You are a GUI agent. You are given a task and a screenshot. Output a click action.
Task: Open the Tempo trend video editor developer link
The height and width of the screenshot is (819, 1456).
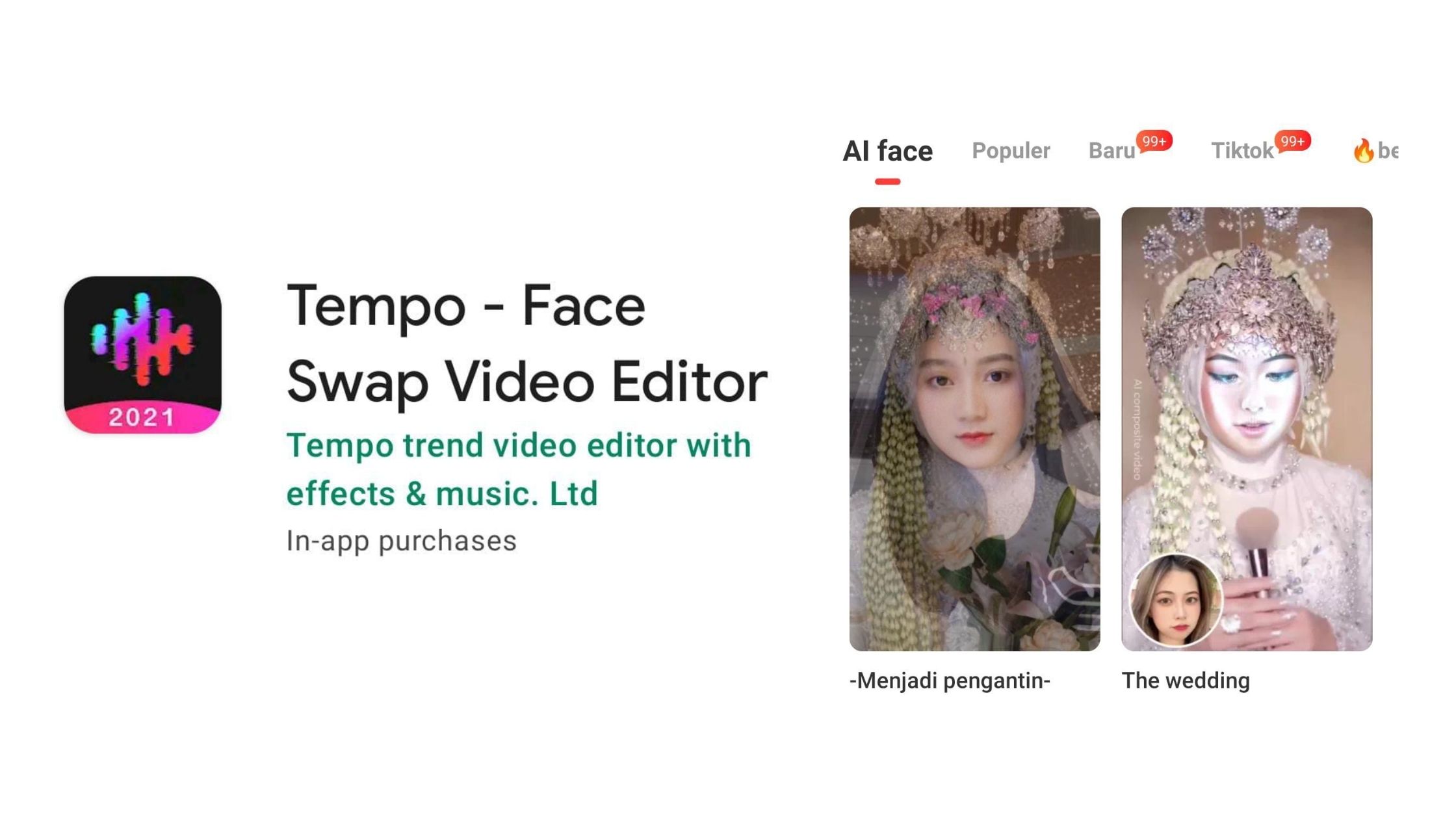(x=519, y=469)
